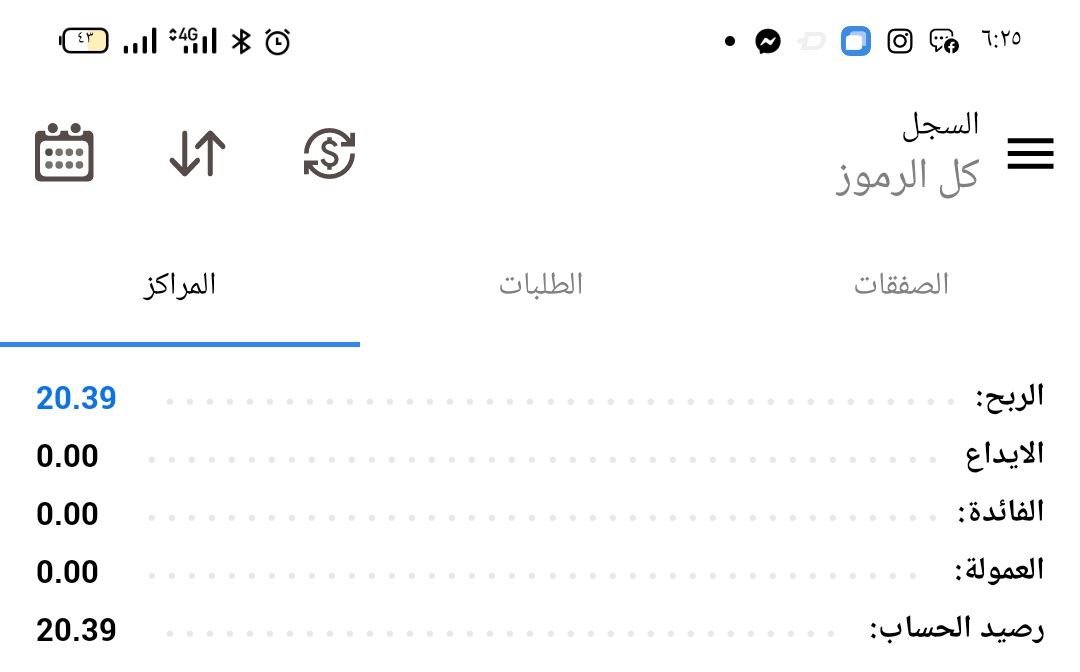Tap the battery status indicator
The width and height of the screenshot is (1080, 672).
point(85,41)
